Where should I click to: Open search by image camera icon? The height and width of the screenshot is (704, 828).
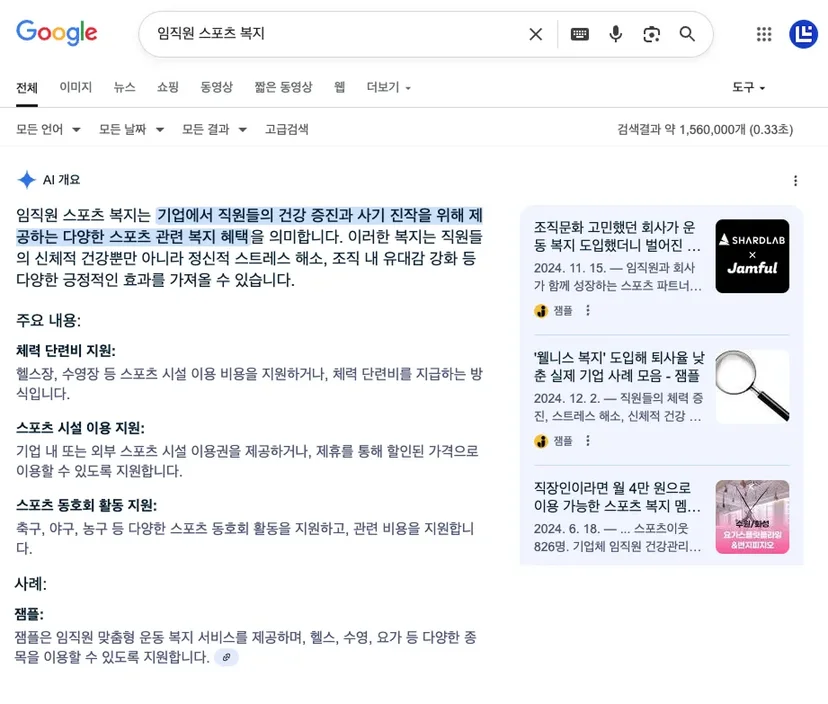(x=651, y=34)
